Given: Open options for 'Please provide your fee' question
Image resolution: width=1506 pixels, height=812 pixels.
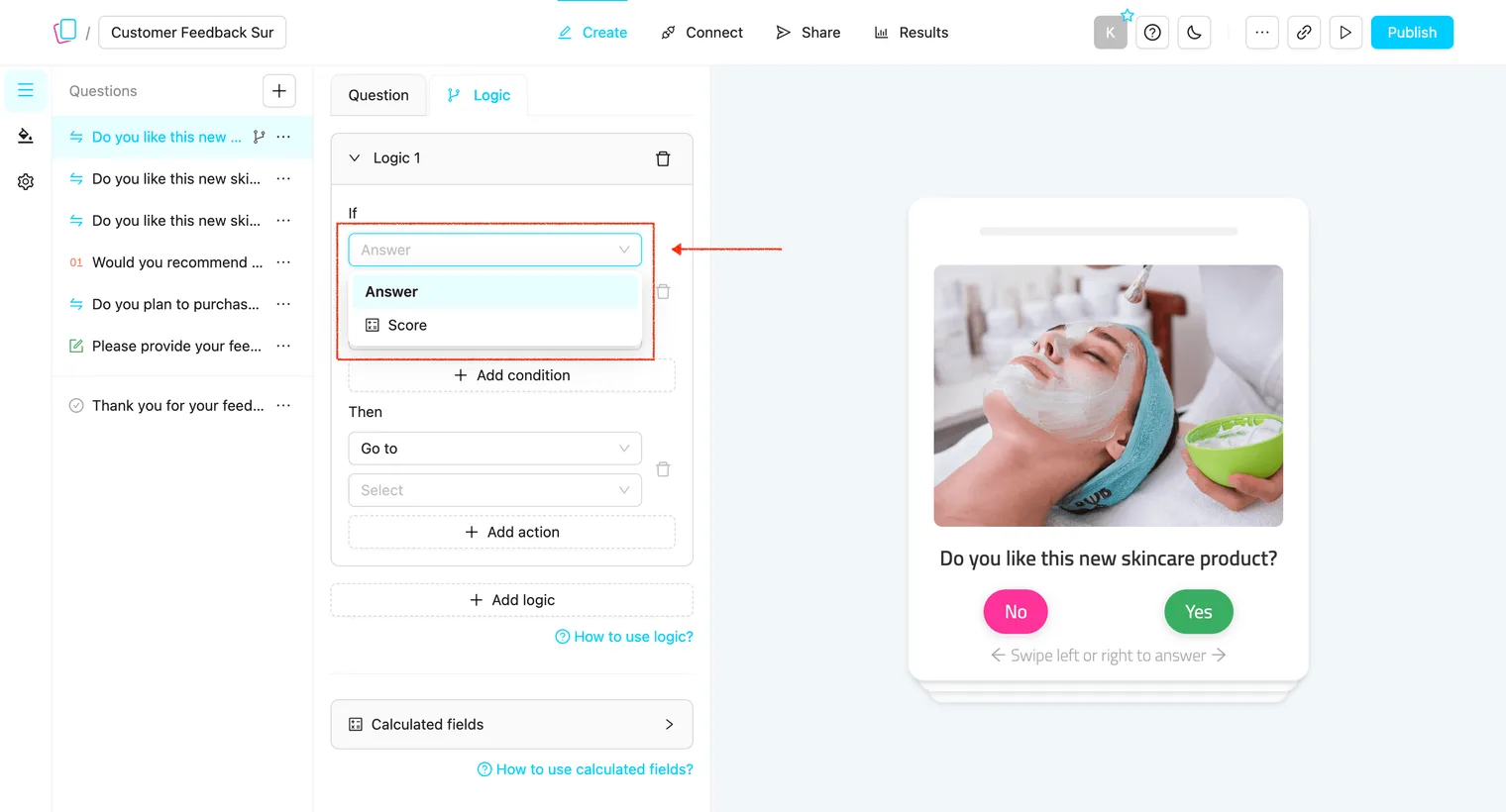Looking at the screenshot, I should pyautogui.click(x=283, y=346).
